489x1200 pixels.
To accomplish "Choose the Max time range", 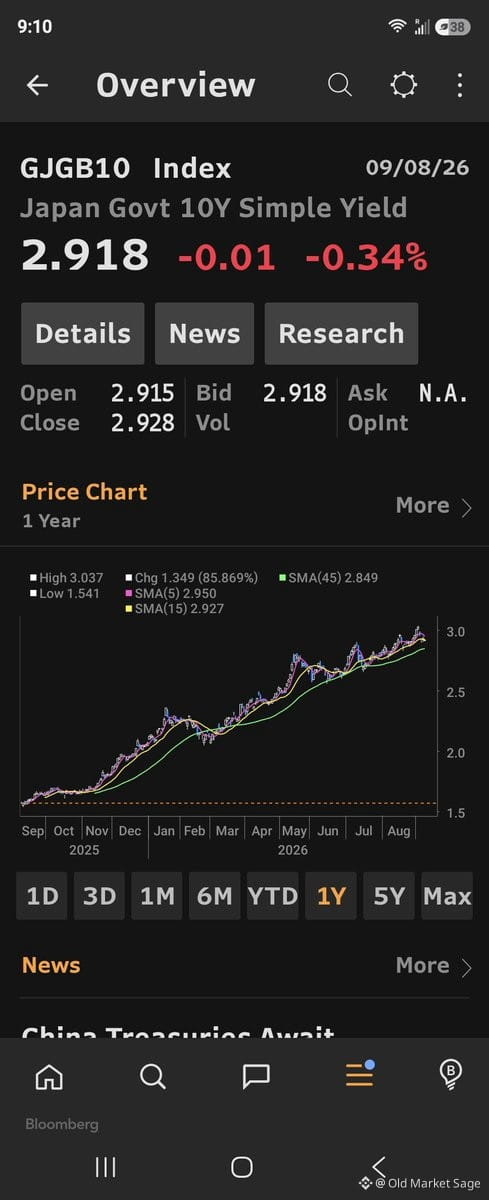I will [x=446, y=896].
